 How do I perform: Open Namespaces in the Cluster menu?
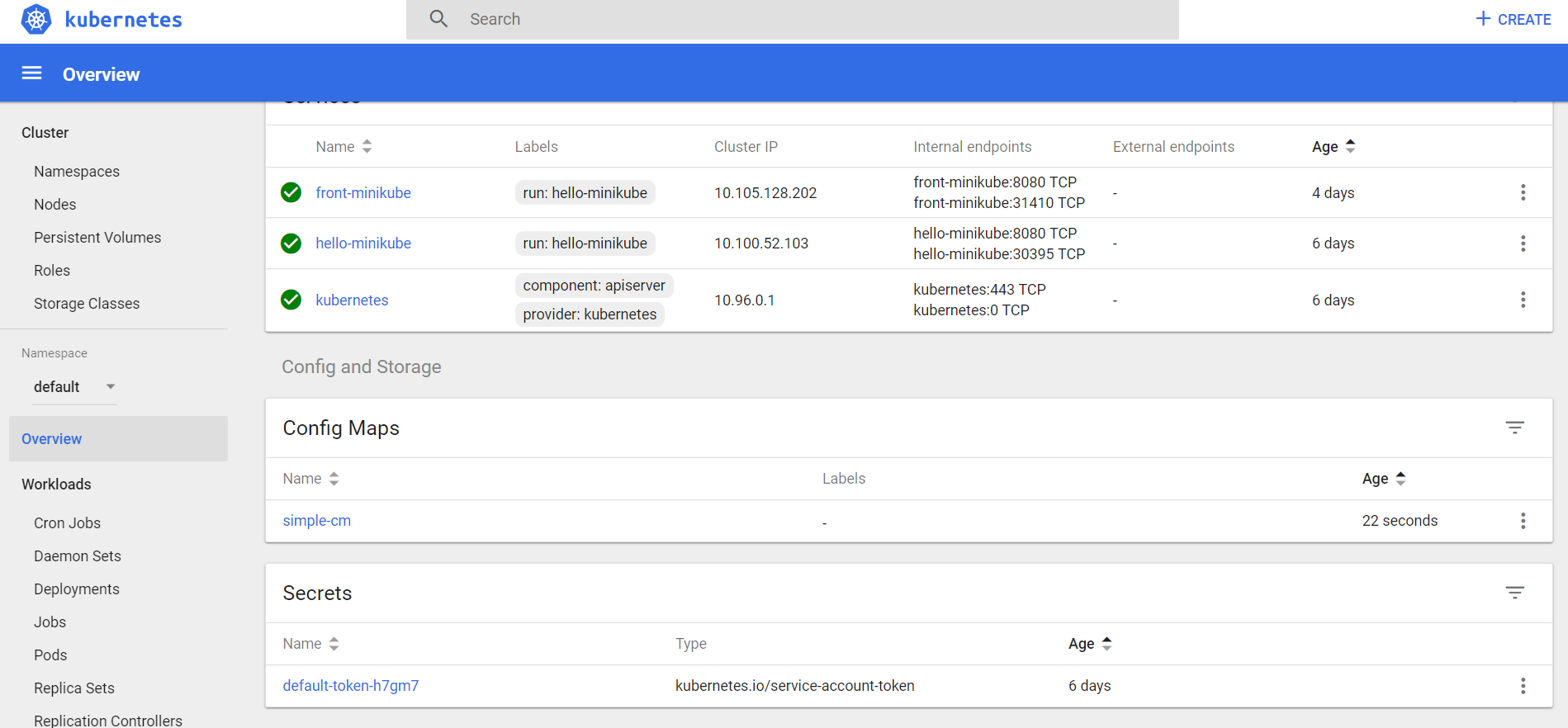[x=77, y=171]
